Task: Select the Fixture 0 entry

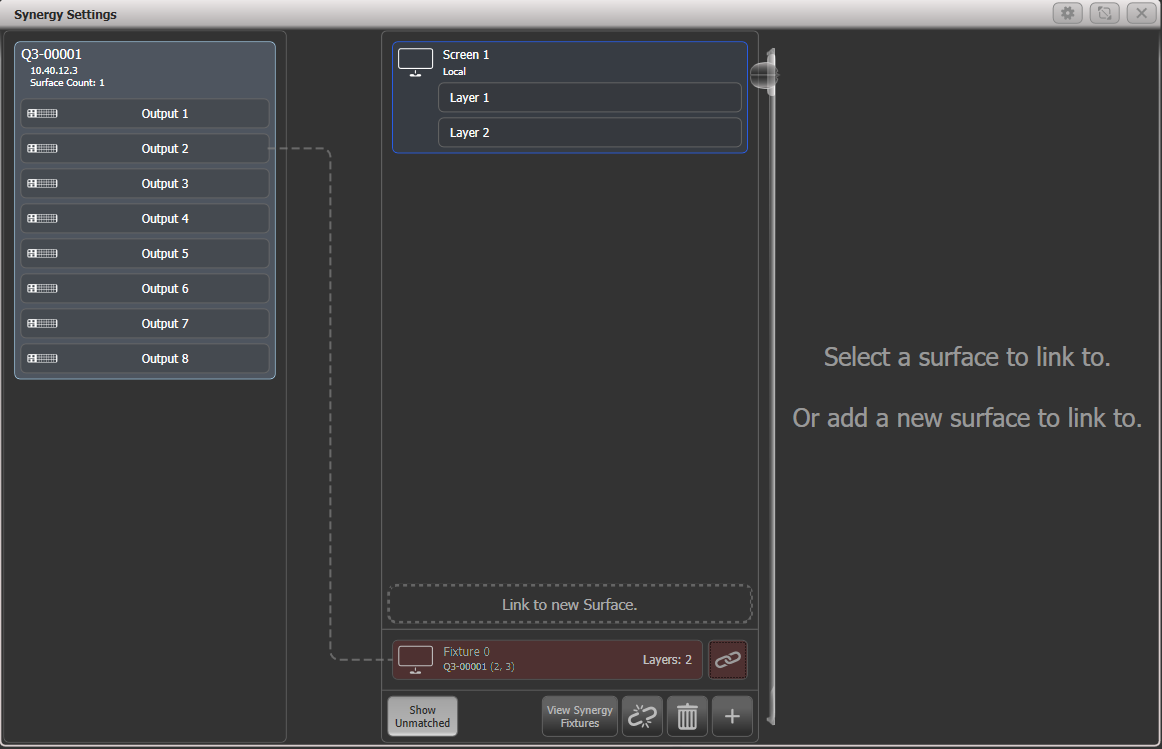Action: [547, 659]
